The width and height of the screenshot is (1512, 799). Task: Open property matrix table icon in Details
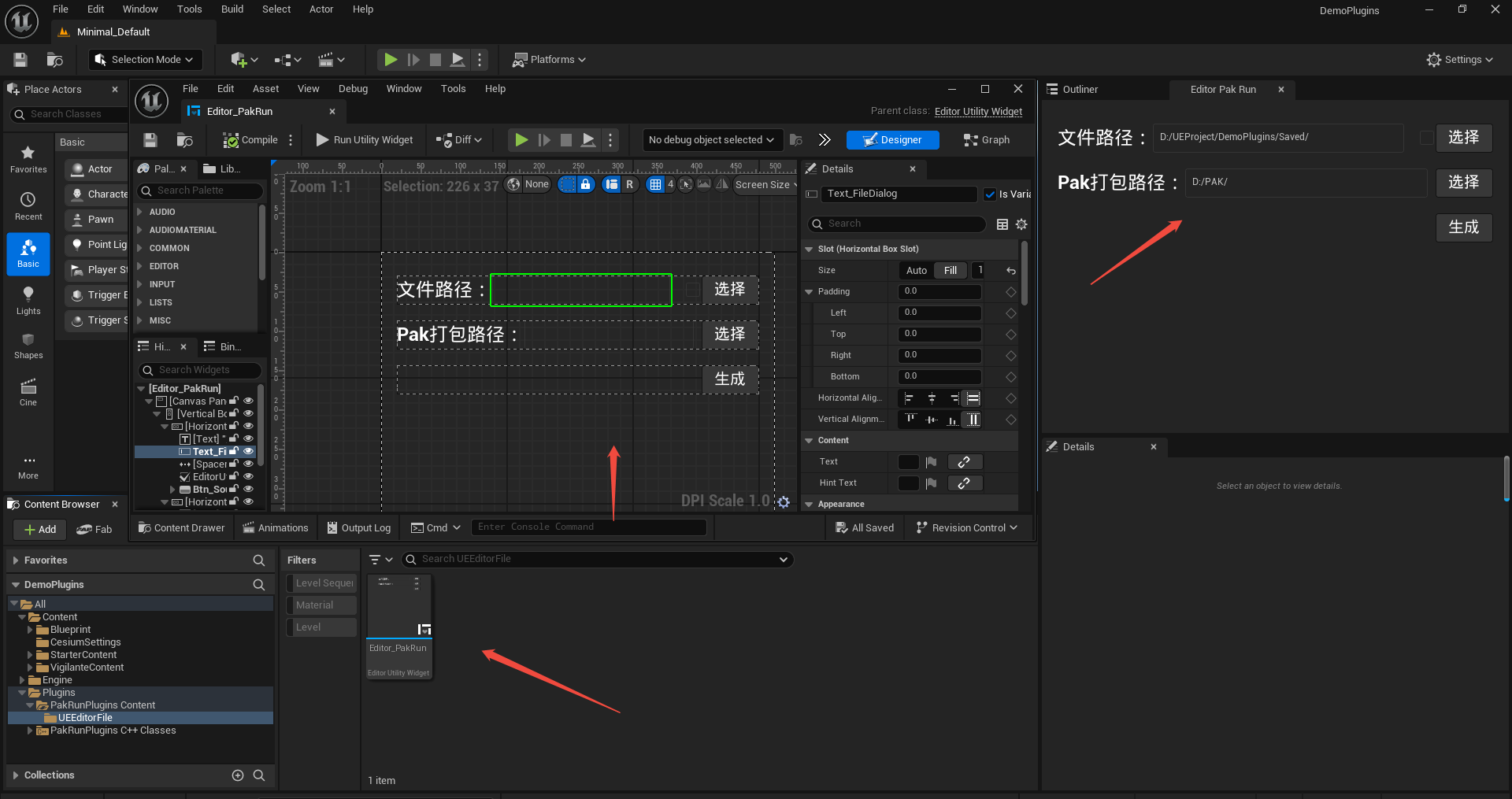pos(1002,224)
